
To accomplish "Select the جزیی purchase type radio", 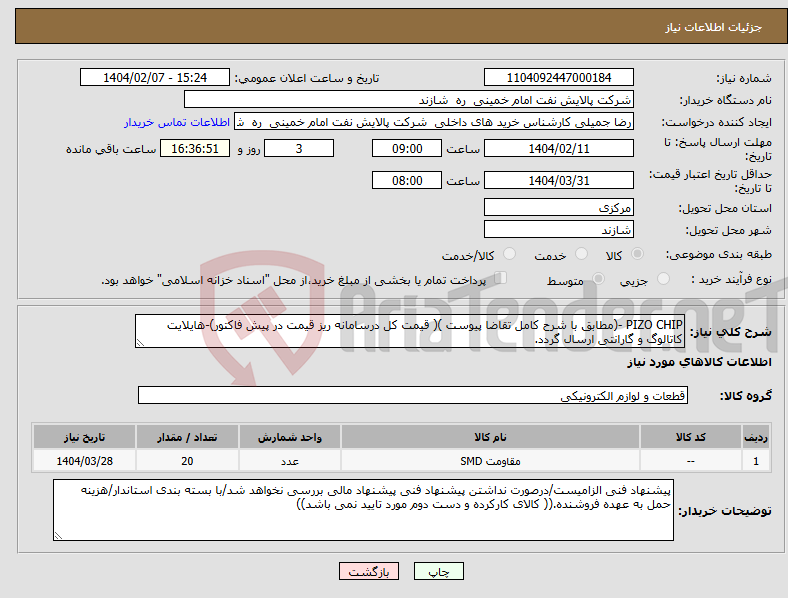I will click(663, 279).
